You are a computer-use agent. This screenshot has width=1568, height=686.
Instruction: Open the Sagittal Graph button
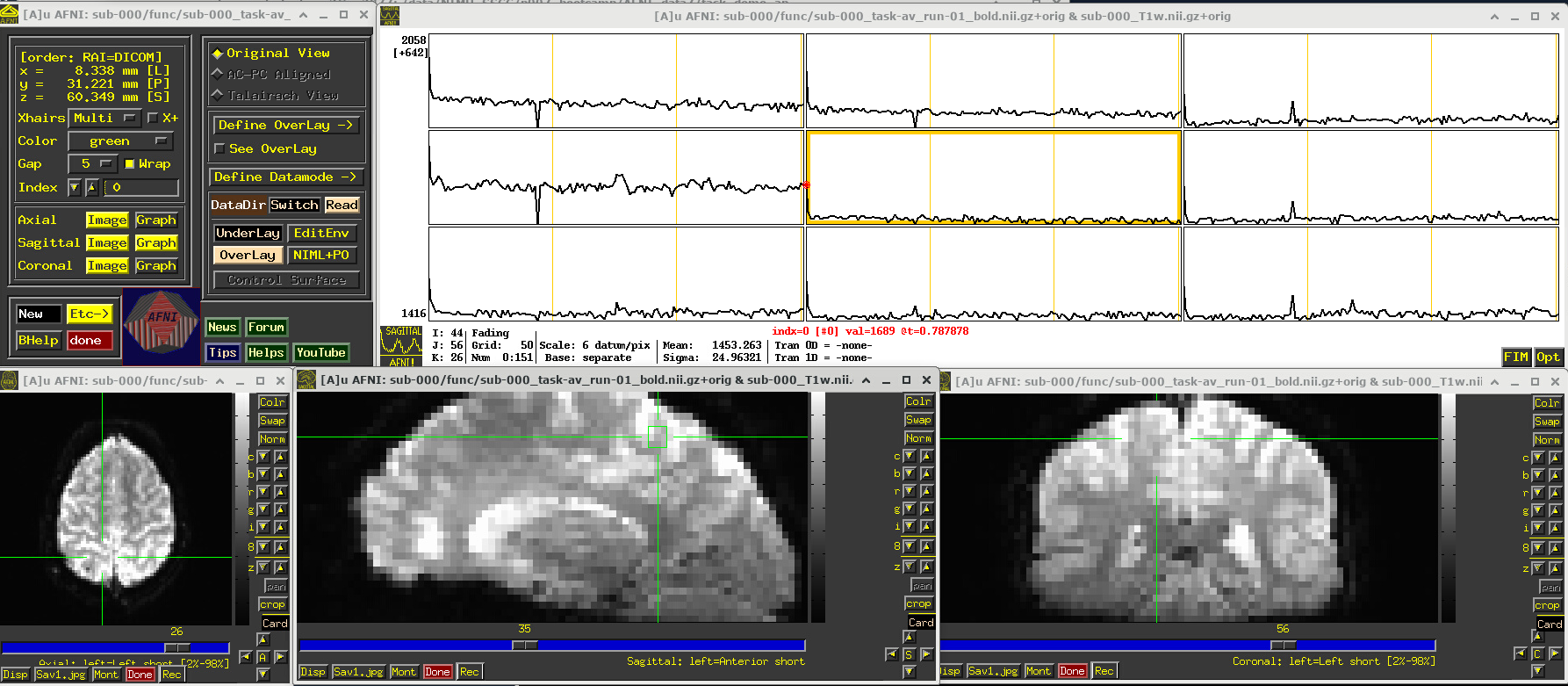point(156,243)
